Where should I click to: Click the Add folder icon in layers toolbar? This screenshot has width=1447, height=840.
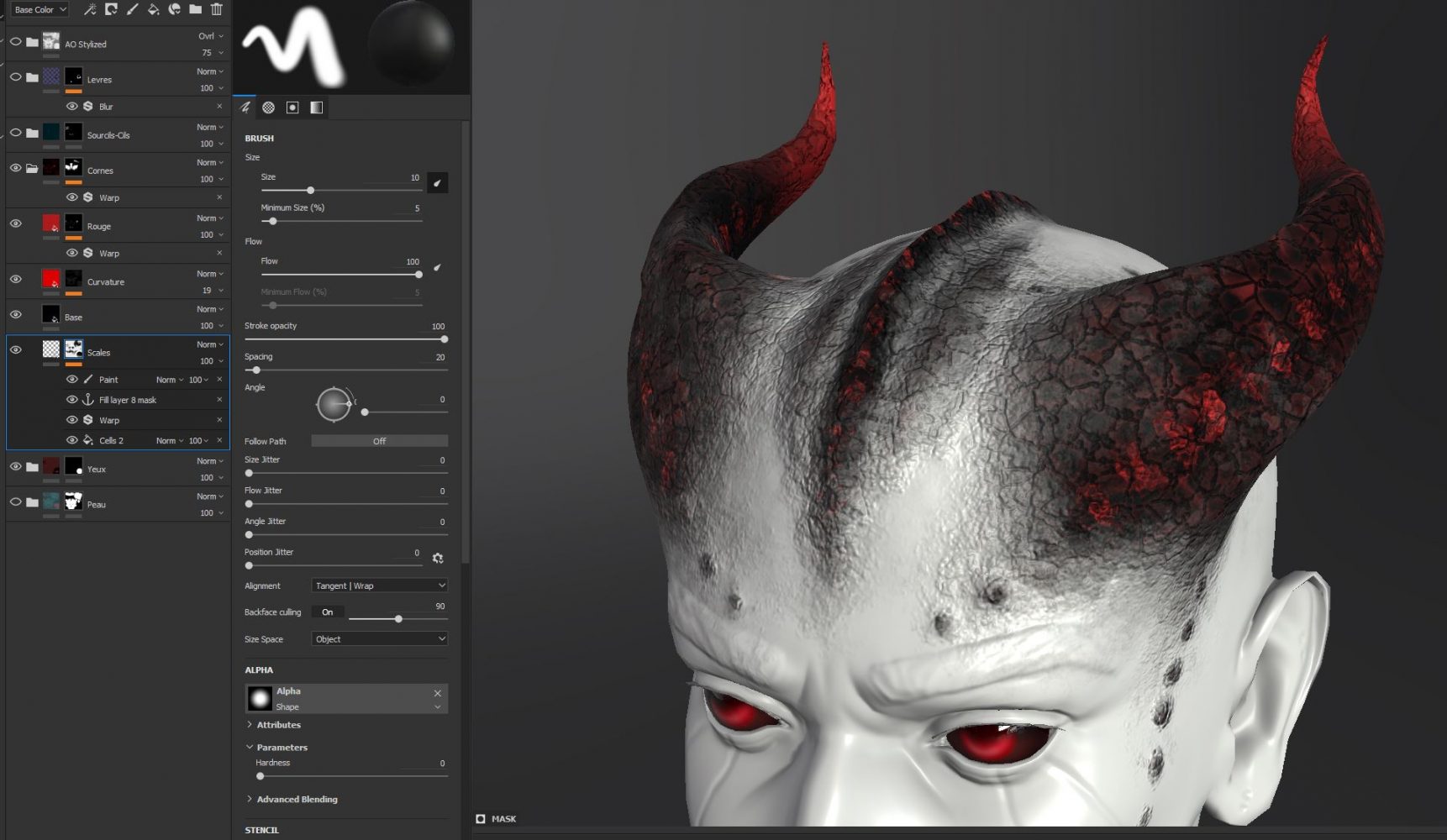point(195,9)
